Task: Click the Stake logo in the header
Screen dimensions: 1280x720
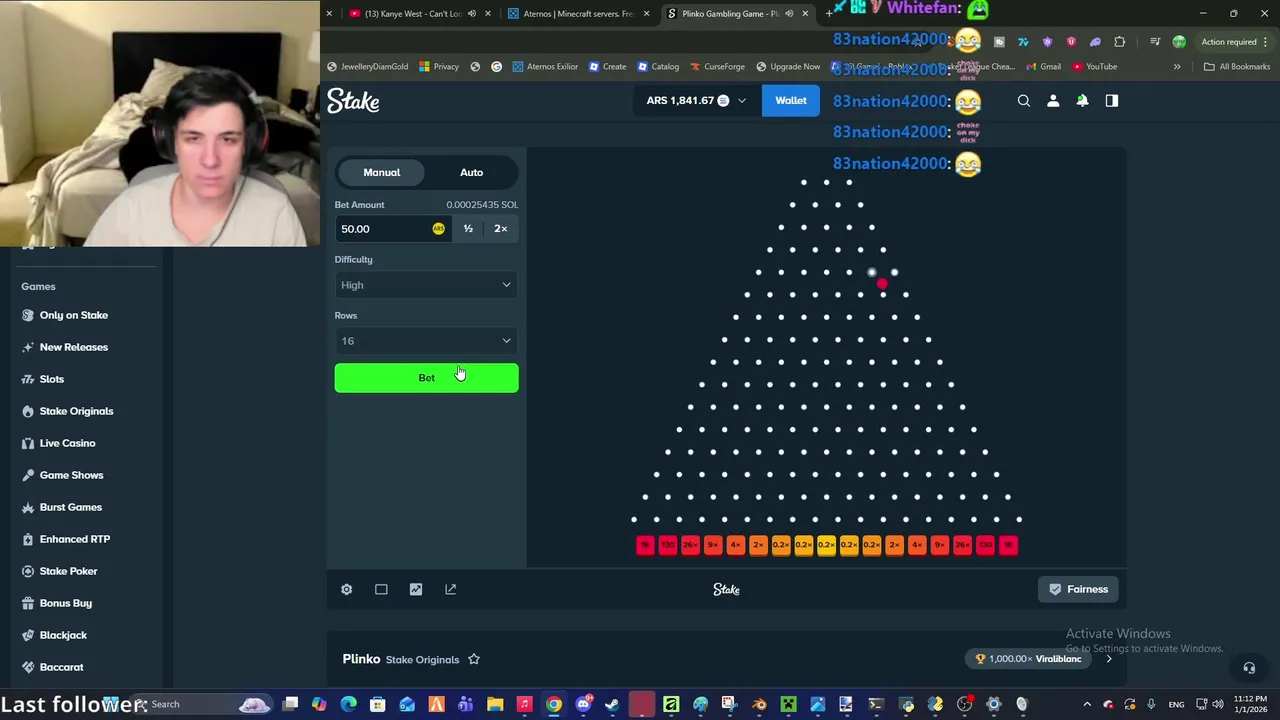Action: coord(353,101)
